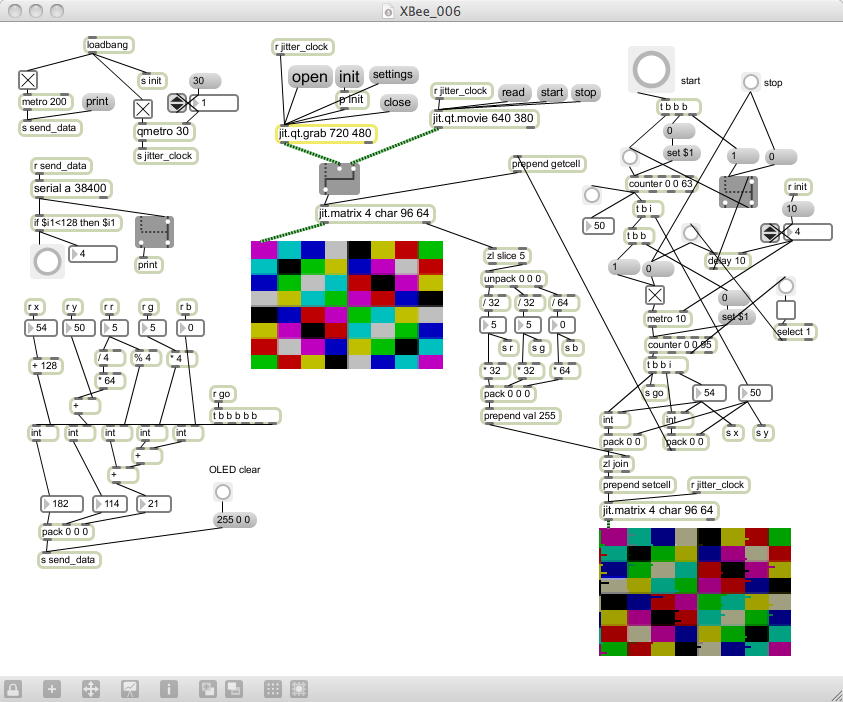The width and height of the screenshot is (843, 702).
Task: Select the prepend getcell object
Action: [547, 164]
